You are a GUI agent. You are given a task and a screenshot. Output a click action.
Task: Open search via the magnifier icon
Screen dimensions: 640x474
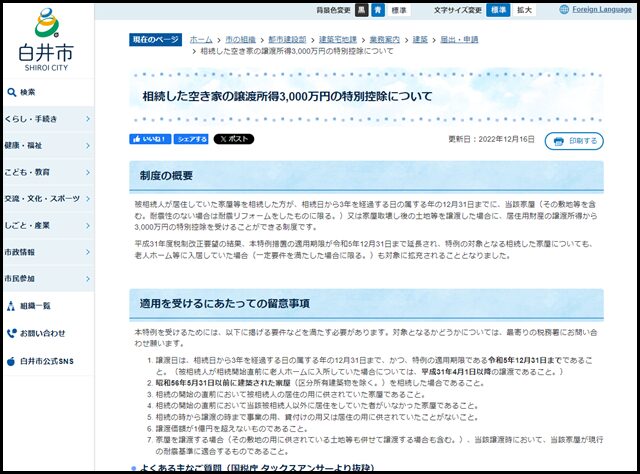pyautogui.click(x=12, y=92)
